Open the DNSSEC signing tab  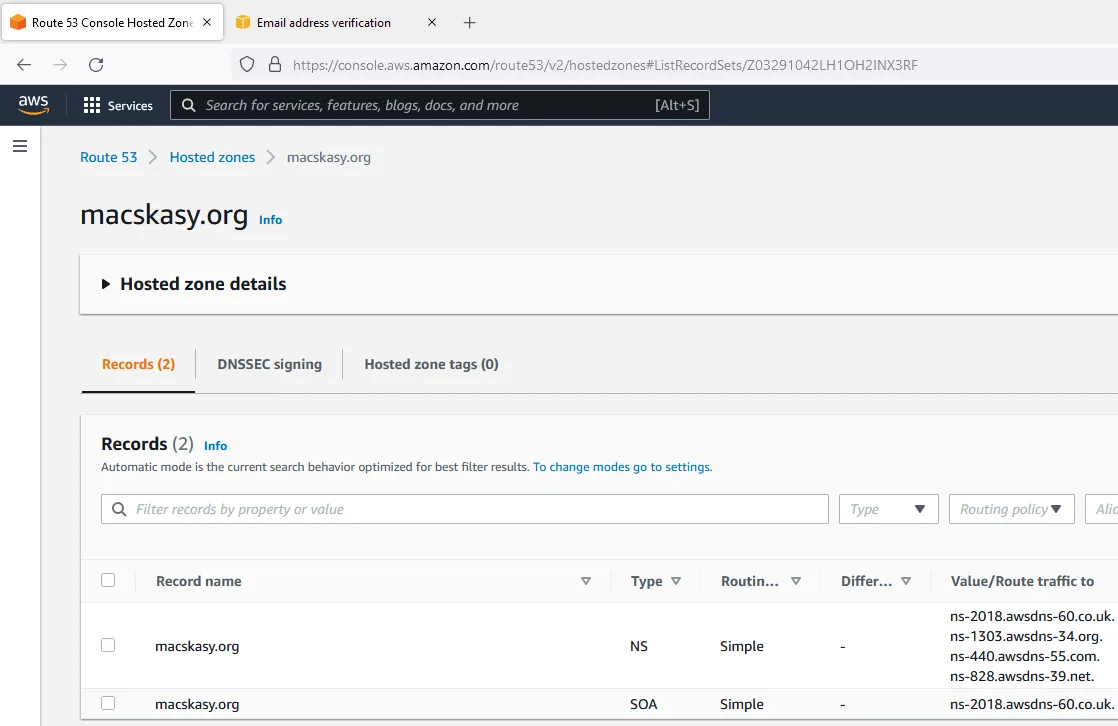coord(270,364)
